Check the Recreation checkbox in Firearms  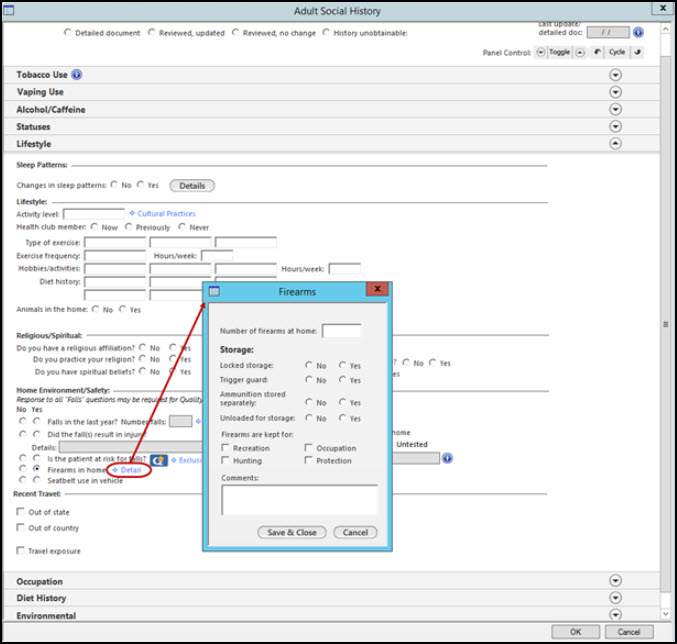tap(225, 448)
